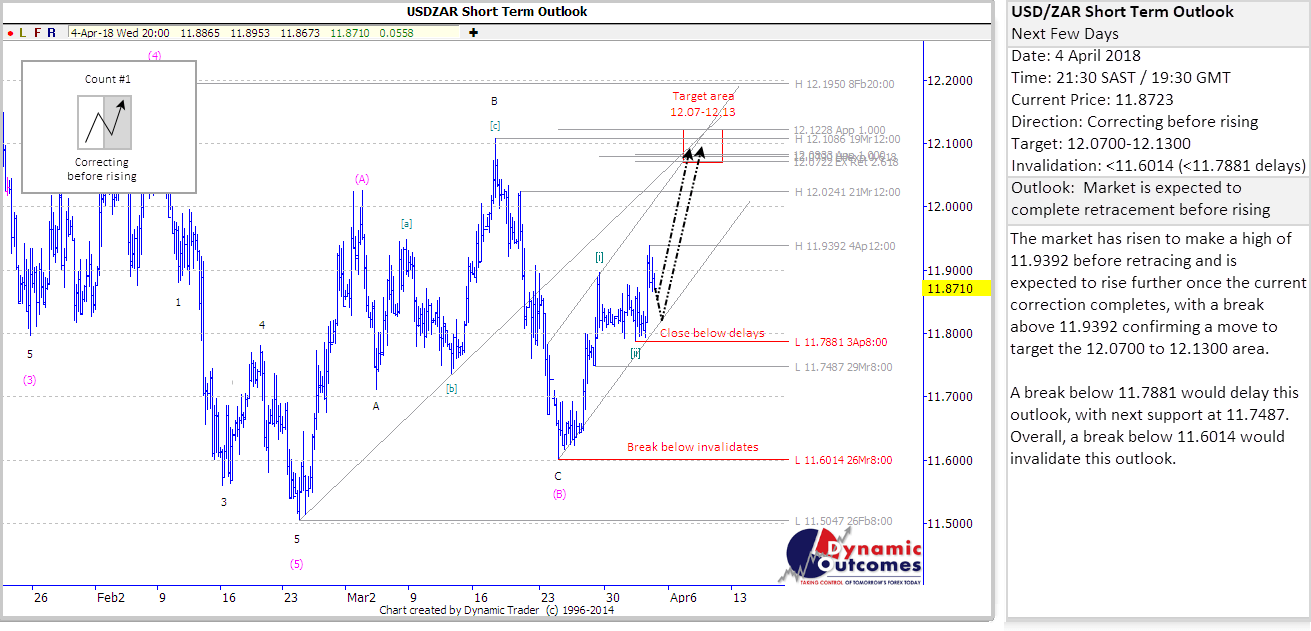Viewport: 1311px width, 631px height.
Task: Click the 'H 11.9392 4Ap12:00' level label
Action: coord(845,246)
